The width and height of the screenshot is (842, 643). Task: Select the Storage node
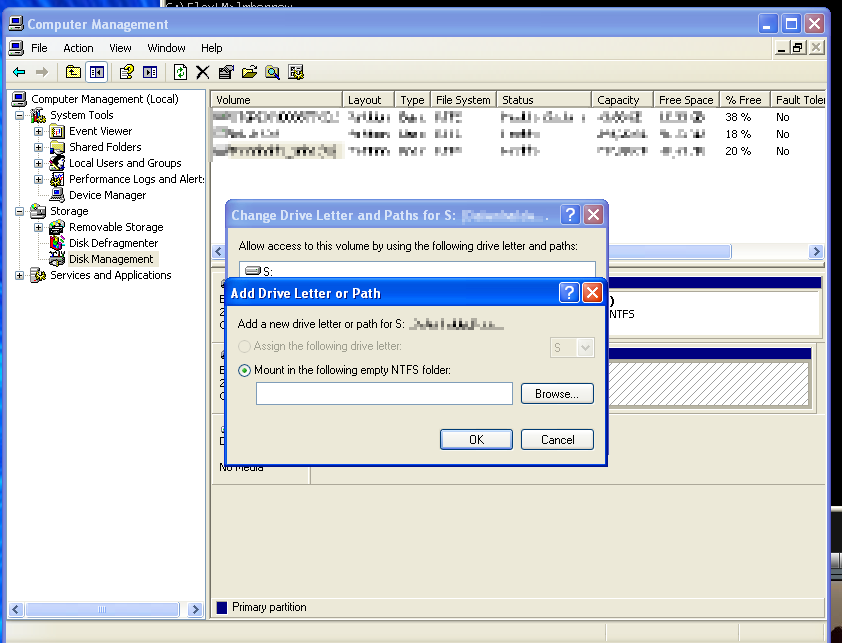point(69,211)
